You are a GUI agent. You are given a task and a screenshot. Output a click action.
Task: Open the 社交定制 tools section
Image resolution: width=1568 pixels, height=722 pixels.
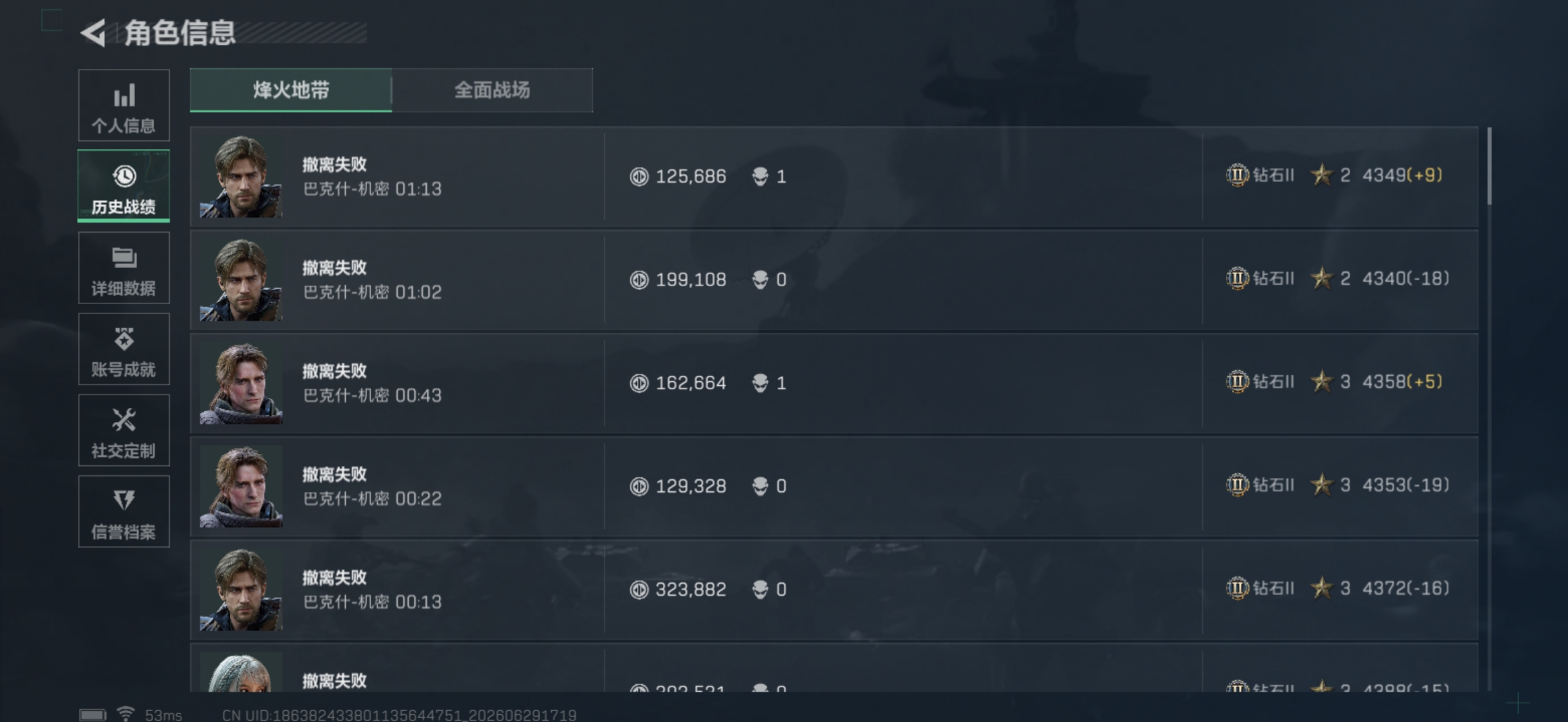pos(124,431)
